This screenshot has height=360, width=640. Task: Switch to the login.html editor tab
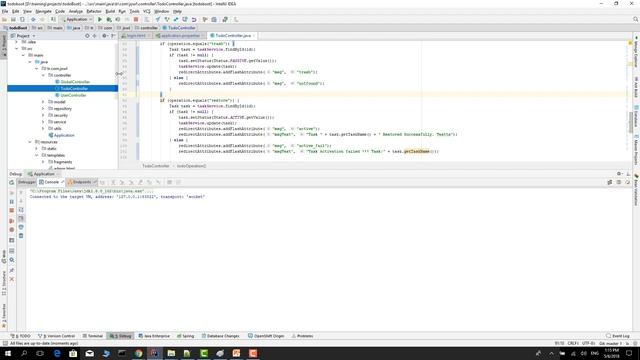tap(136, 36)
